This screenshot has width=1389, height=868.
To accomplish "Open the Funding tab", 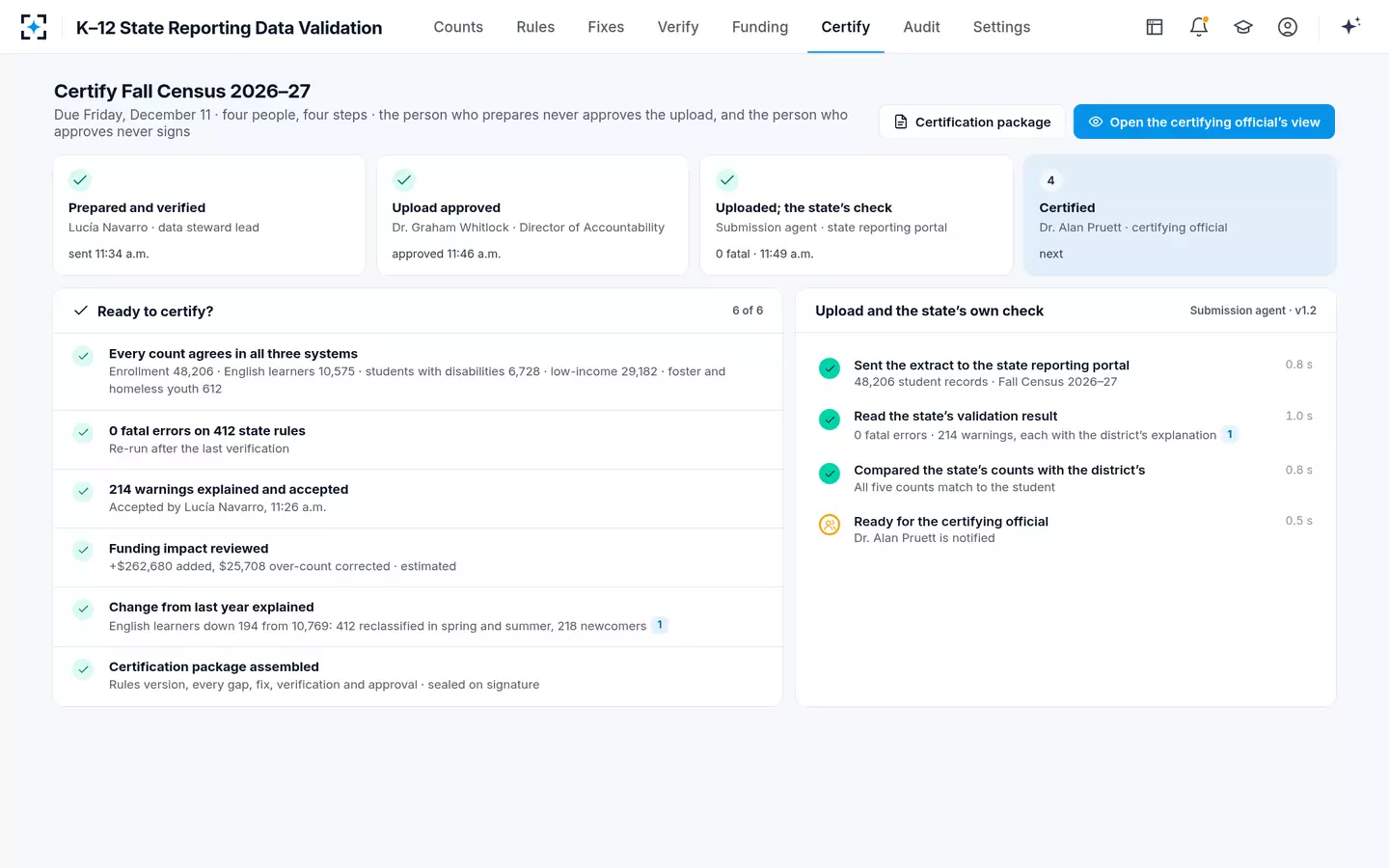I will click(x=760, y=27).
